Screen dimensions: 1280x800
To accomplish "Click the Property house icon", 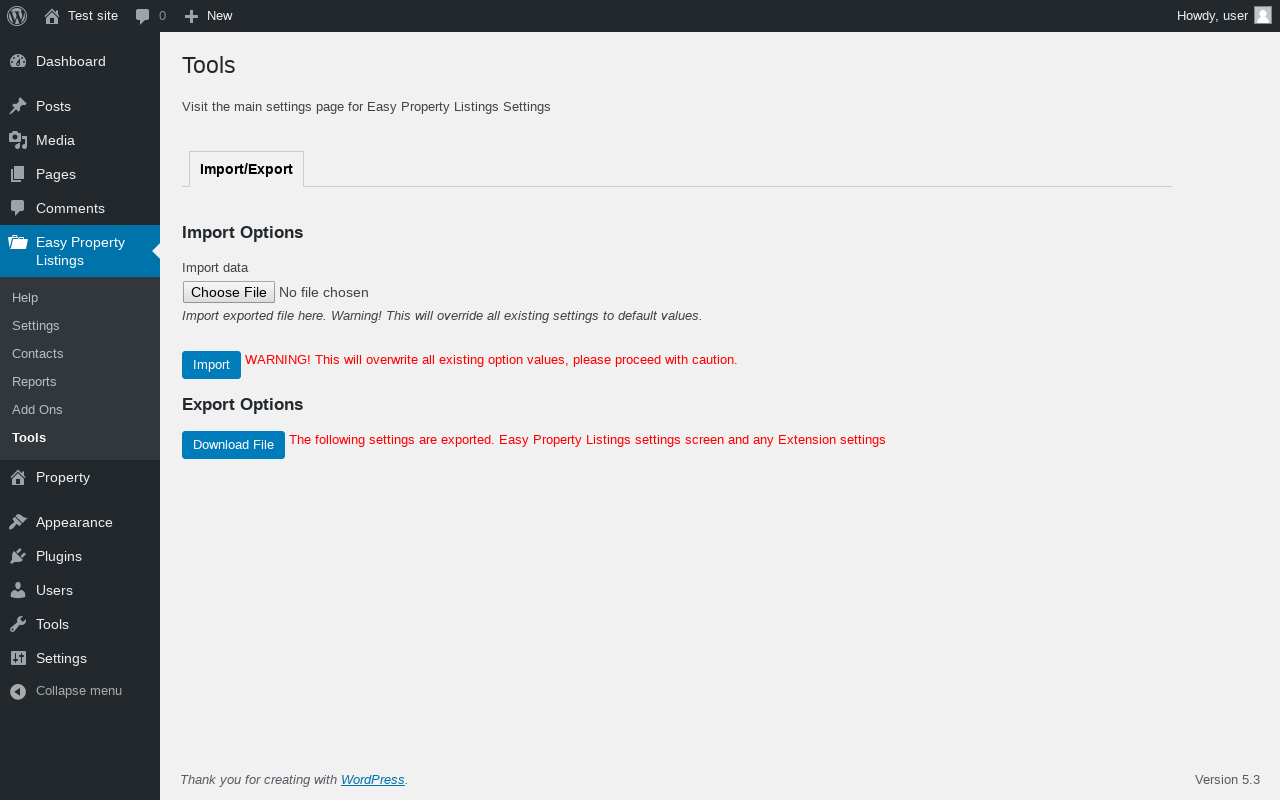I will (x=18, y=477).
